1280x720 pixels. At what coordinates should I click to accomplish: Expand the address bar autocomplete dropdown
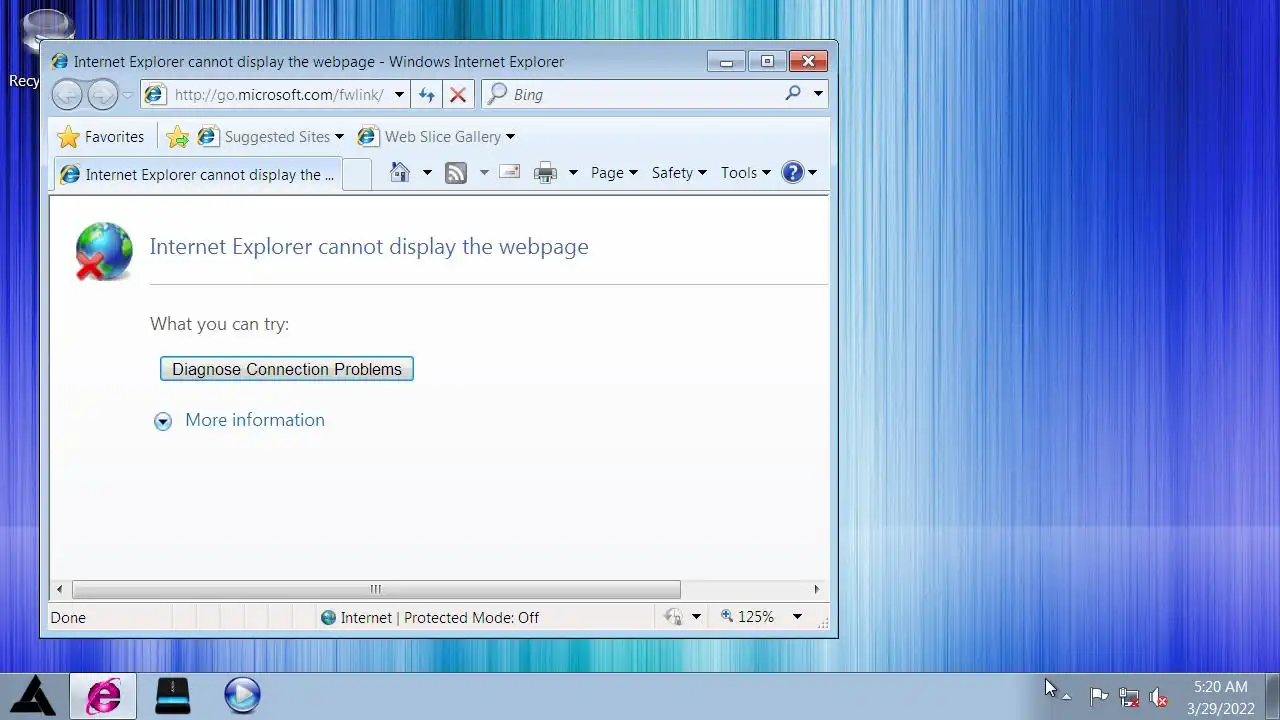(x=399, y=95)
